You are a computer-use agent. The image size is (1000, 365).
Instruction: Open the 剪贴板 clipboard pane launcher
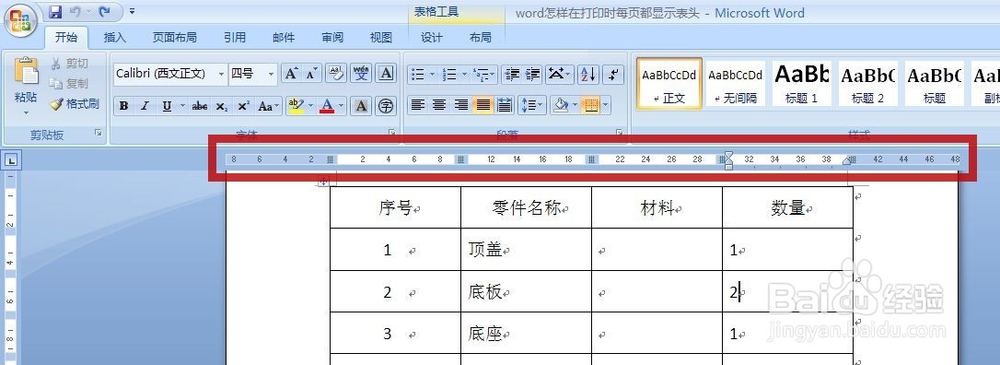click(98, 133)
